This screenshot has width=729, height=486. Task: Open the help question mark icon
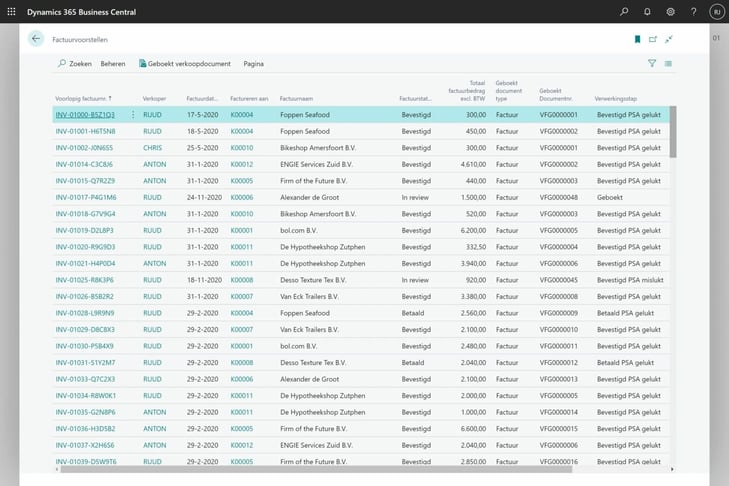[694, 12]
